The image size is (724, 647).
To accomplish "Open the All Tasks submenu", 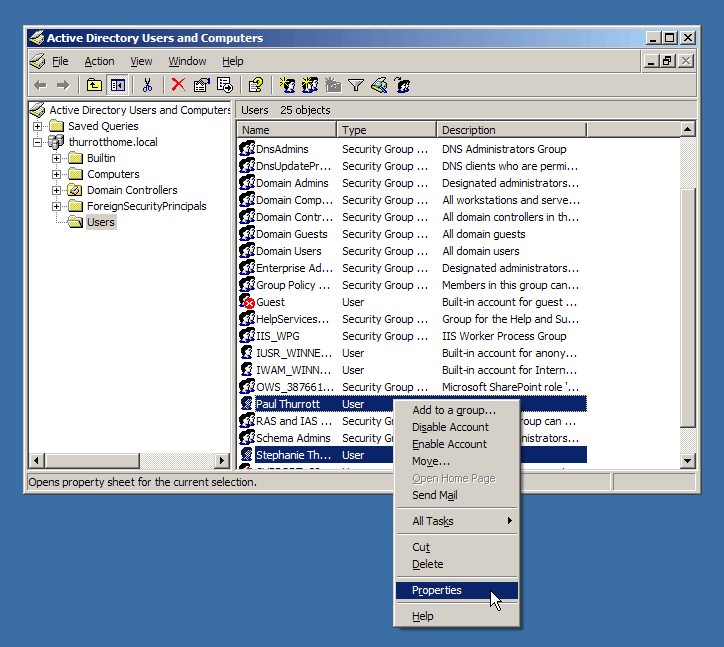I will (x=457, y=521).
